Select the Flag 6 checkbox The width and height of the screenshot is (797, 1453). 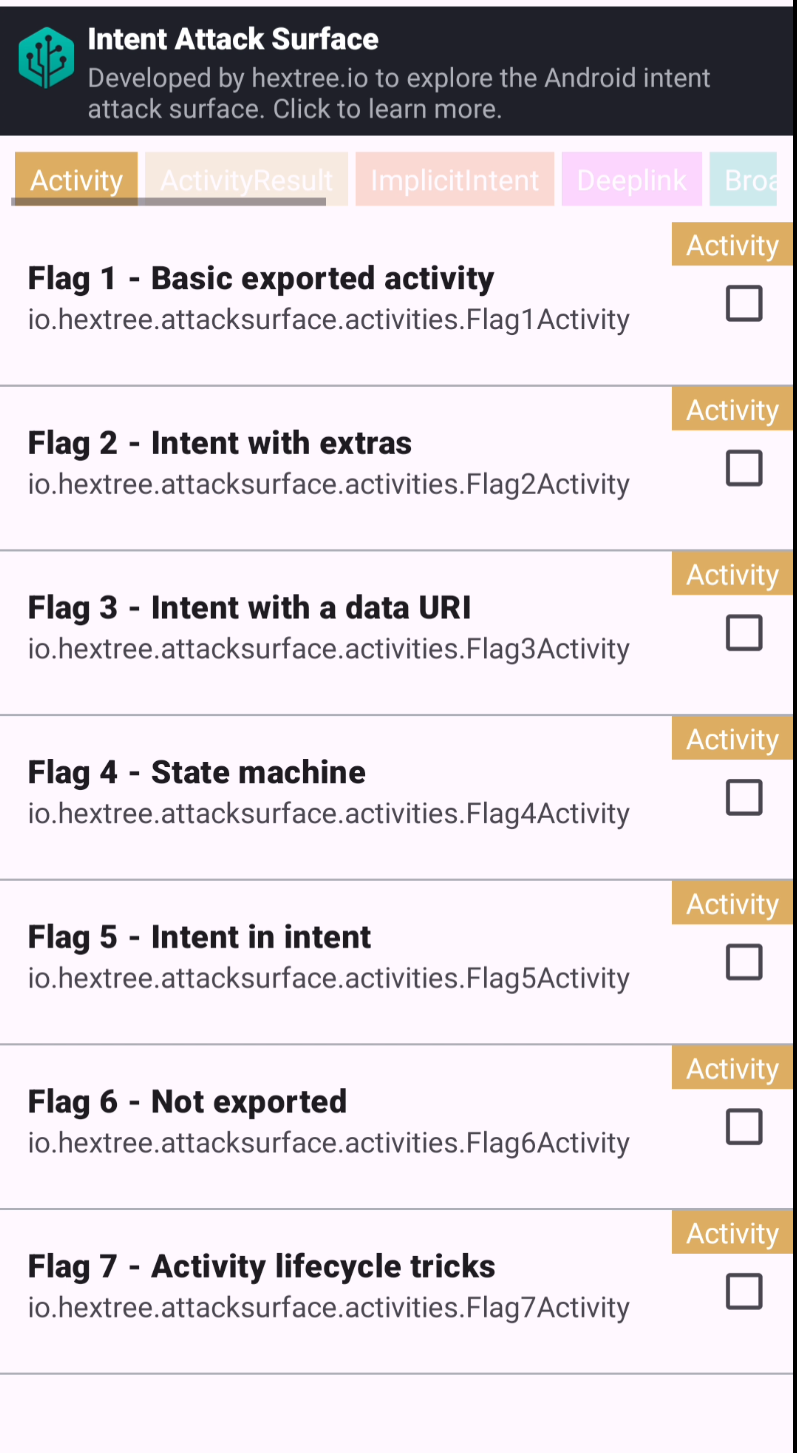(744, 1127)
